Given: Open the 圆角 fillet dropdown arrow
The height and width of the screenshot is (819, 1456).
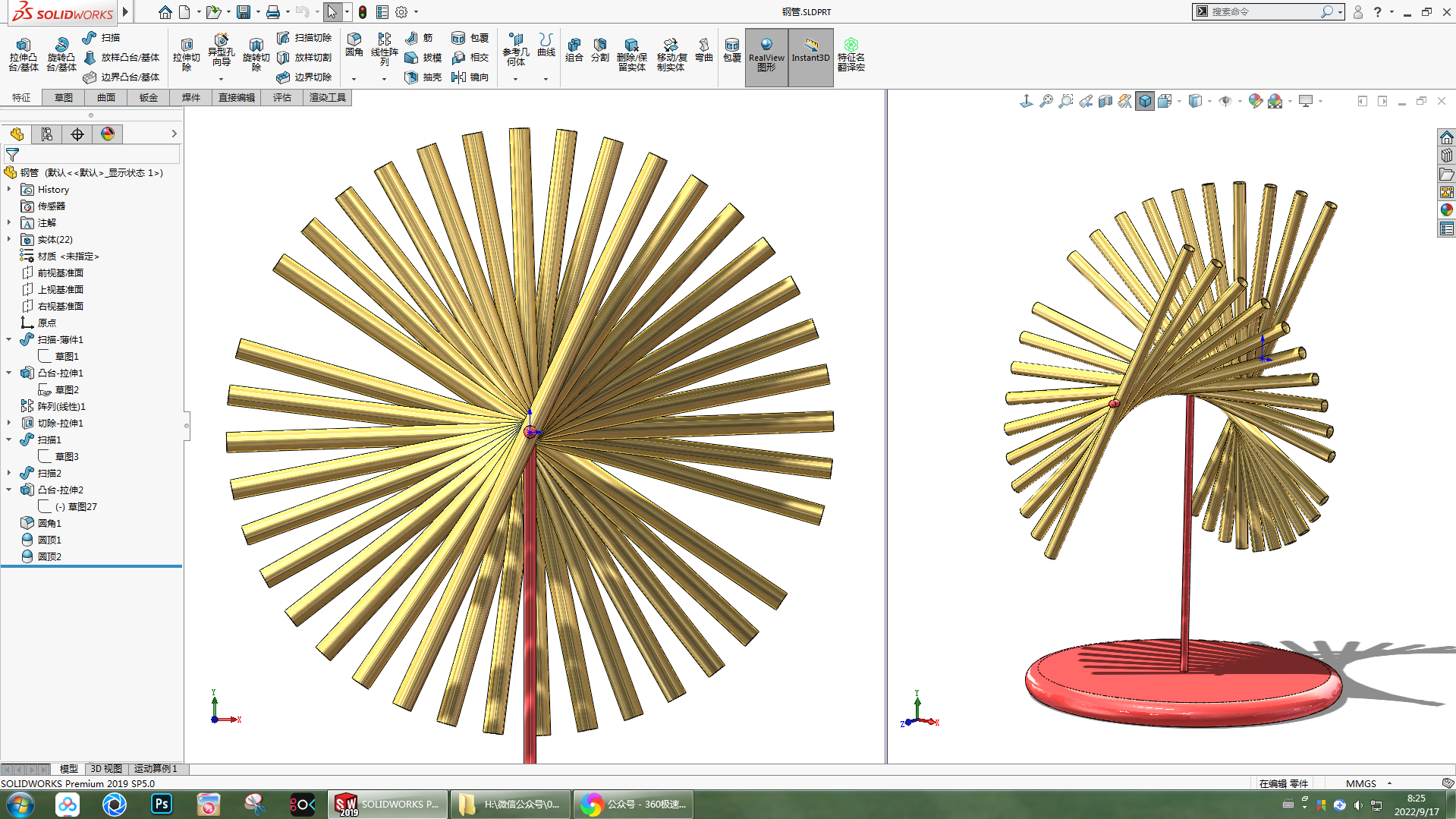Looking at the screenshot, I should coord(354,79).
